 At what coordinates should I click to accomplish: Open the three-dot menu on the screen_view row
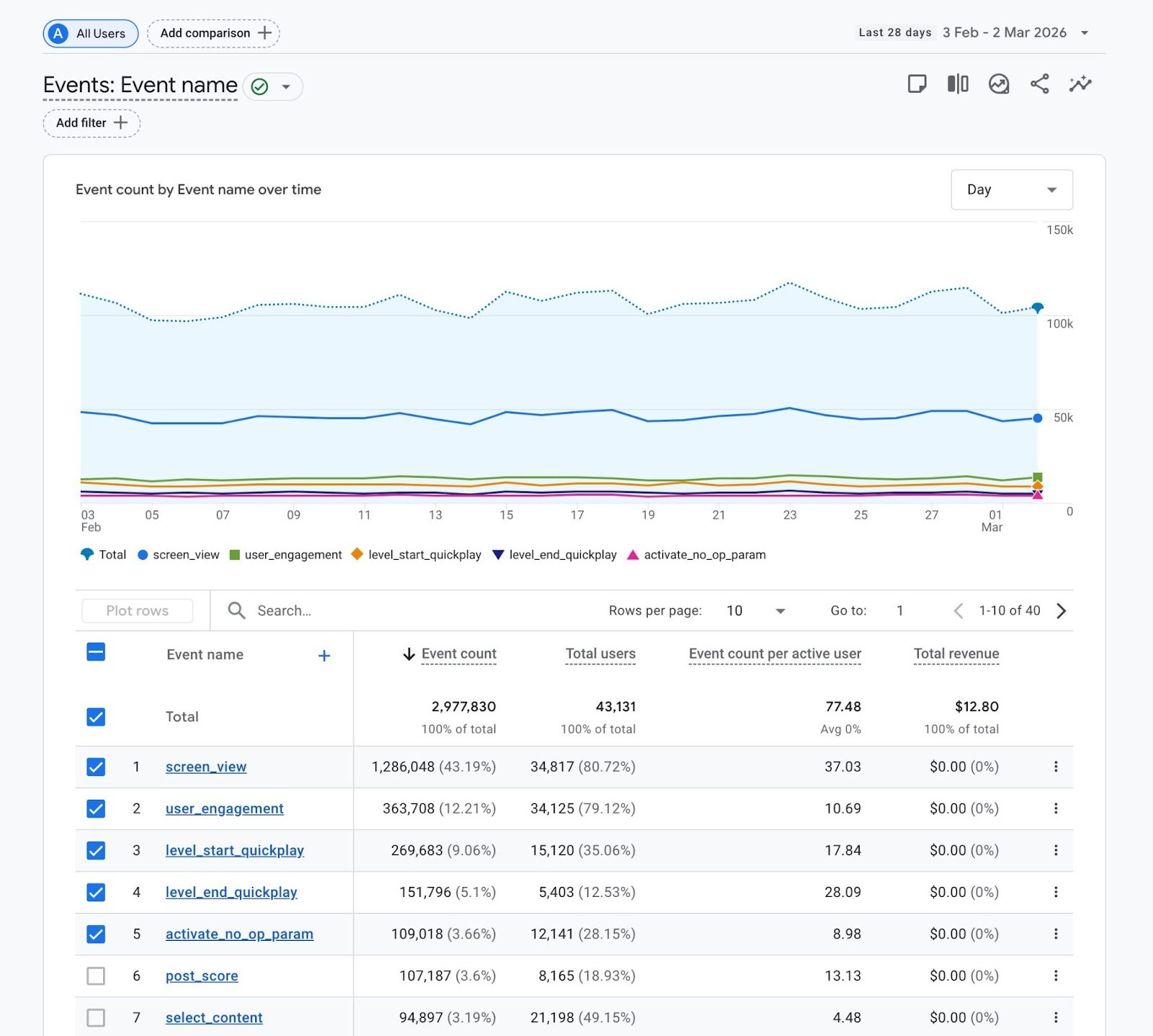point(1056,767)
